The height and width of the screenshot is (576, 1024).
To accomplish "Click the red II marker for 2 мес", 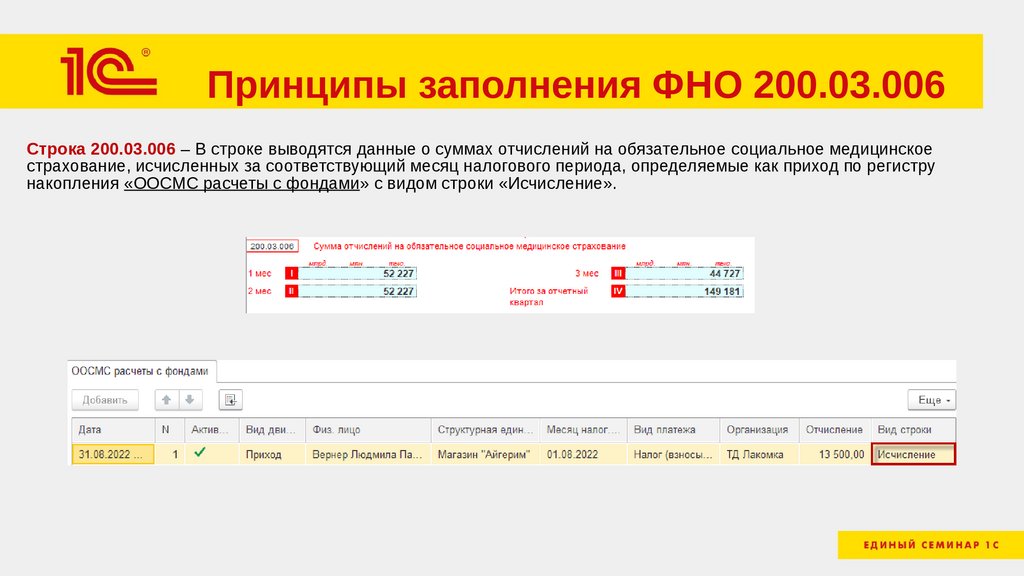I will point(291,291).
